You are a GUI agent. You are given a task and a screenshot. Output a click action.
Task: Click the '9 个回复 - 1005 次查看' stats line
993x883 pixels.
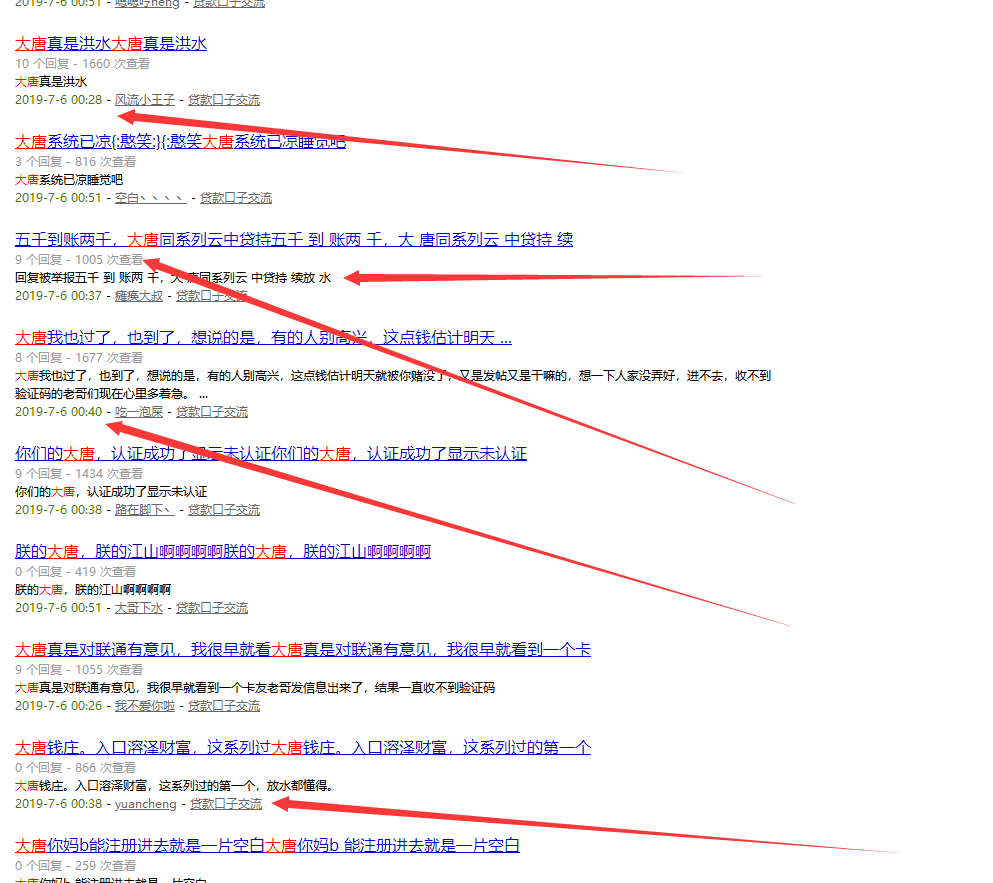click(79, 260)
